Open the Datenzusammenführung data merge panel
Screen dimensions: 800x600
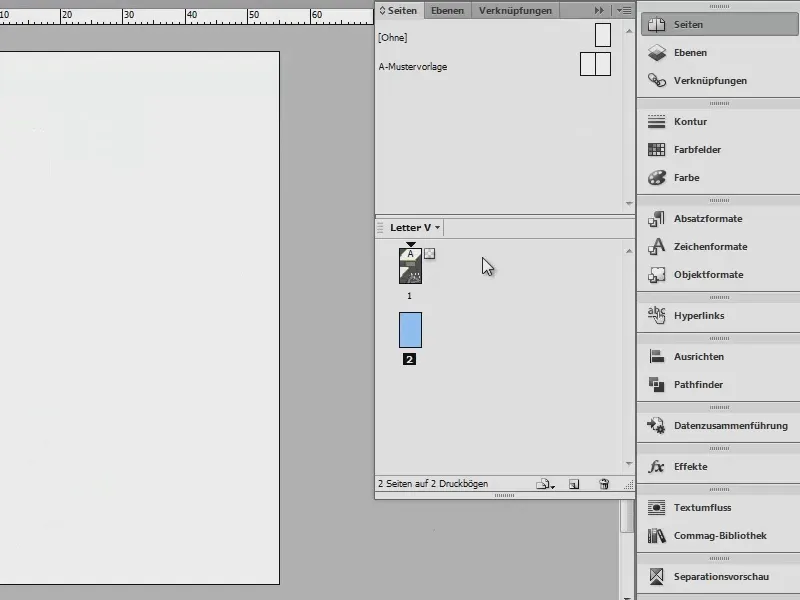coord(719,426)
